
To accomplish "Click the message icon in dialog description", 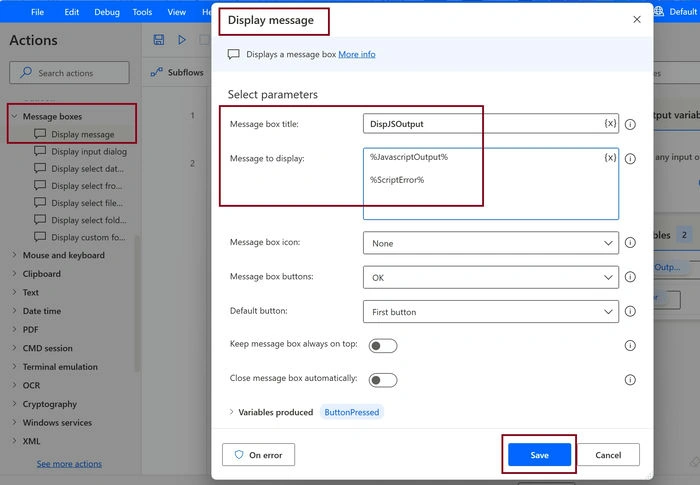I will 233,54.
